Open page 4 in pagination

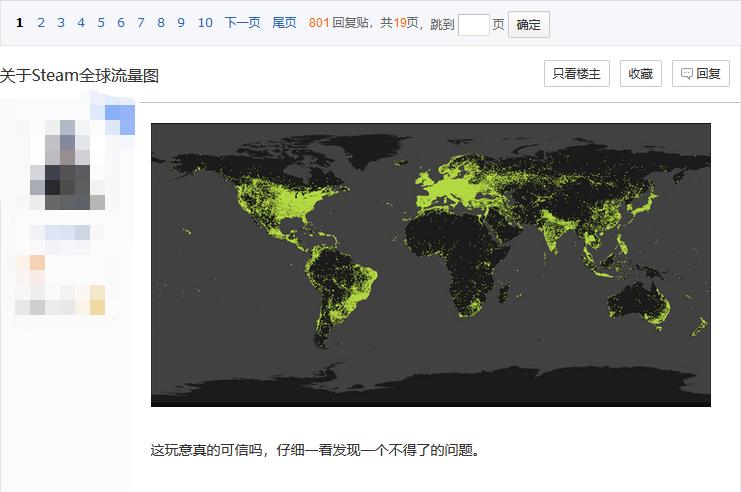(81, 23)
